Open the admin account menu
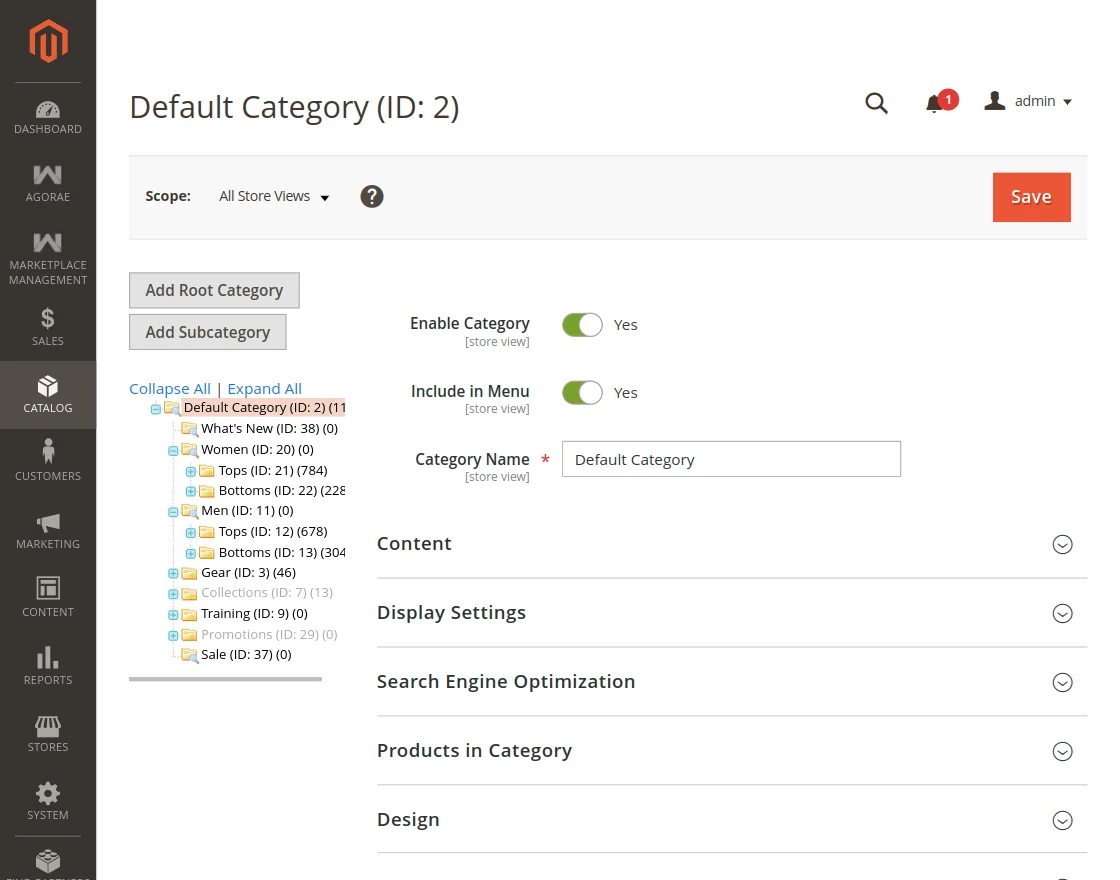The image size is (1120, 880). point(1028,101)
